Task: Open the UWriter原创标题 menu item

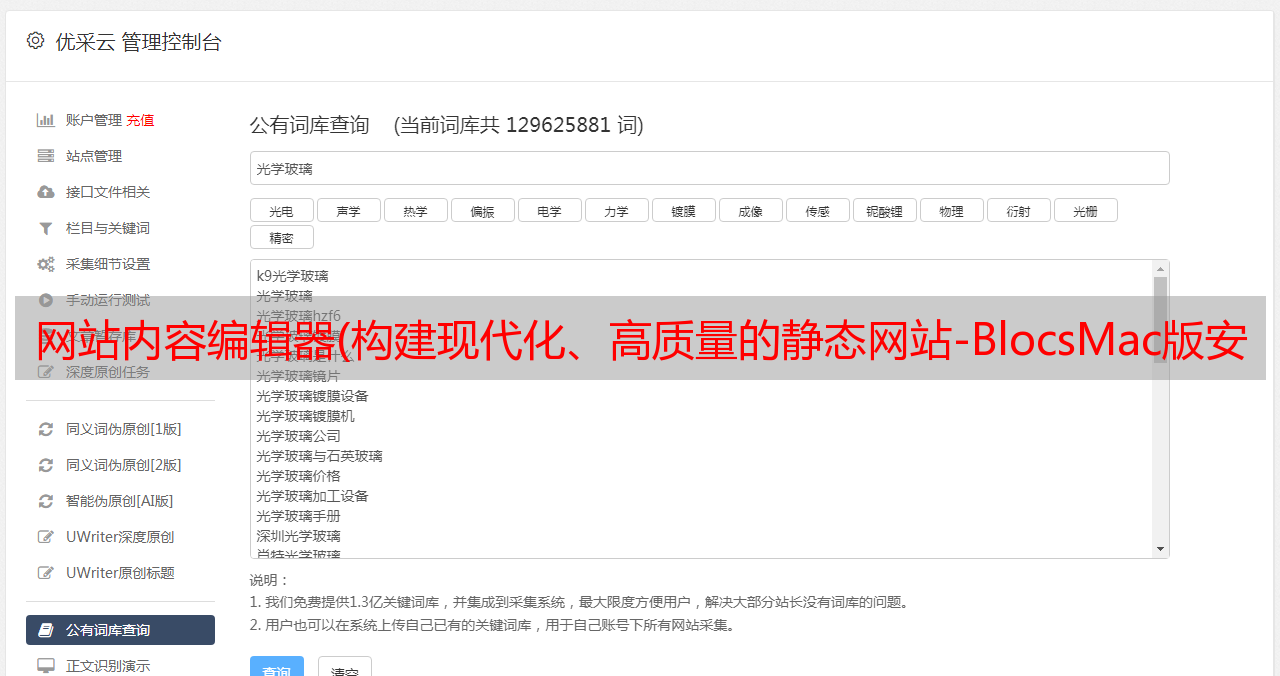Action: coord(120,573)
